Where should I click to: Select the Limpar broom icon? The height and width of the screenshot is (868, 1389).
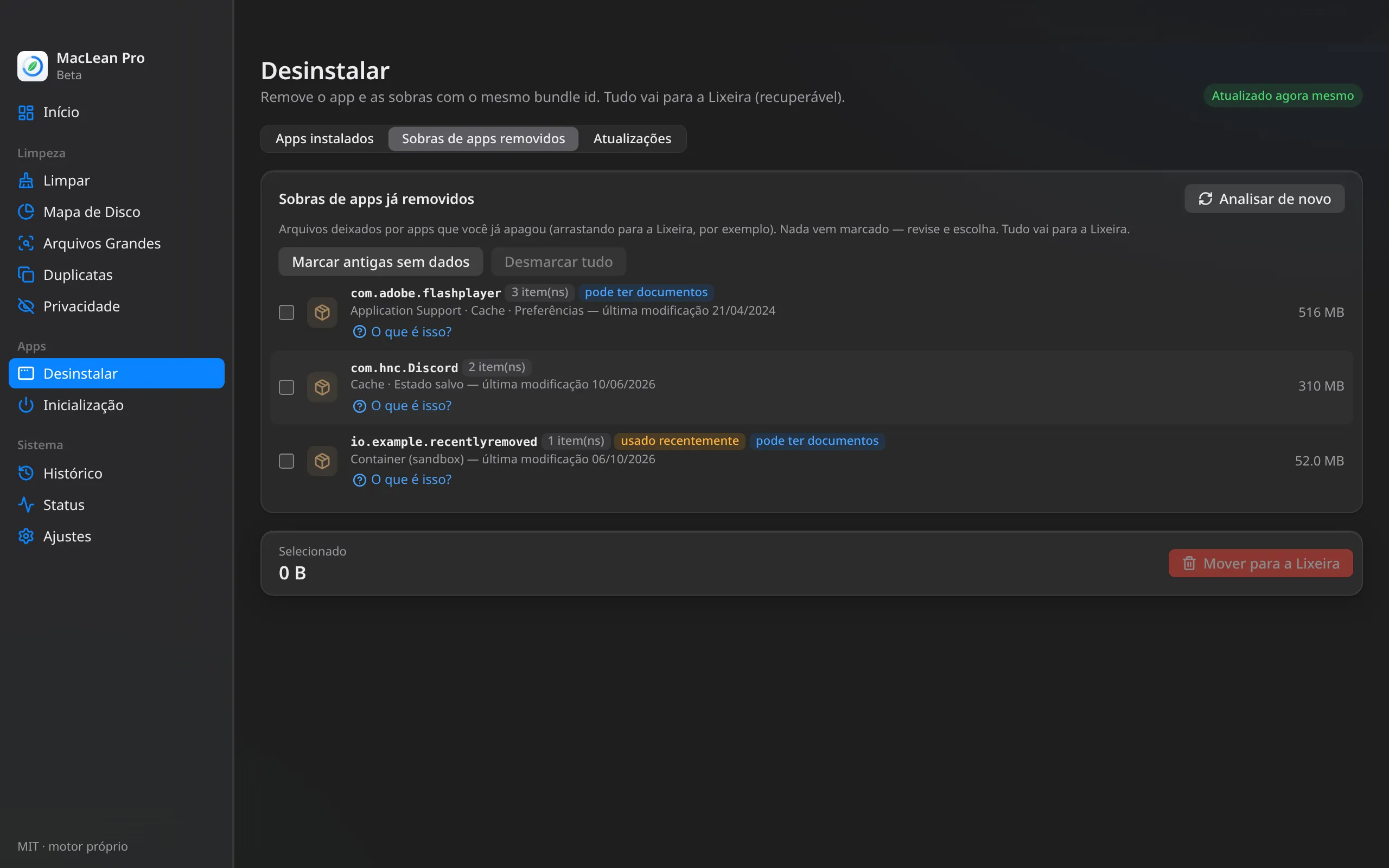point(26,180)
